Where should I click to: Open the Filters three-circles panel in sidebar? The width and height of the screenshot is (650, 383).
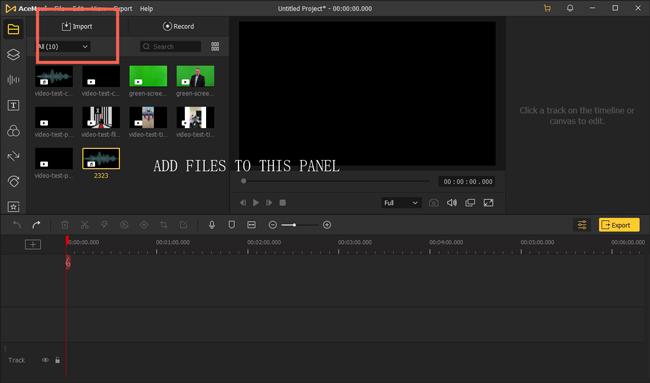[13, 131]
